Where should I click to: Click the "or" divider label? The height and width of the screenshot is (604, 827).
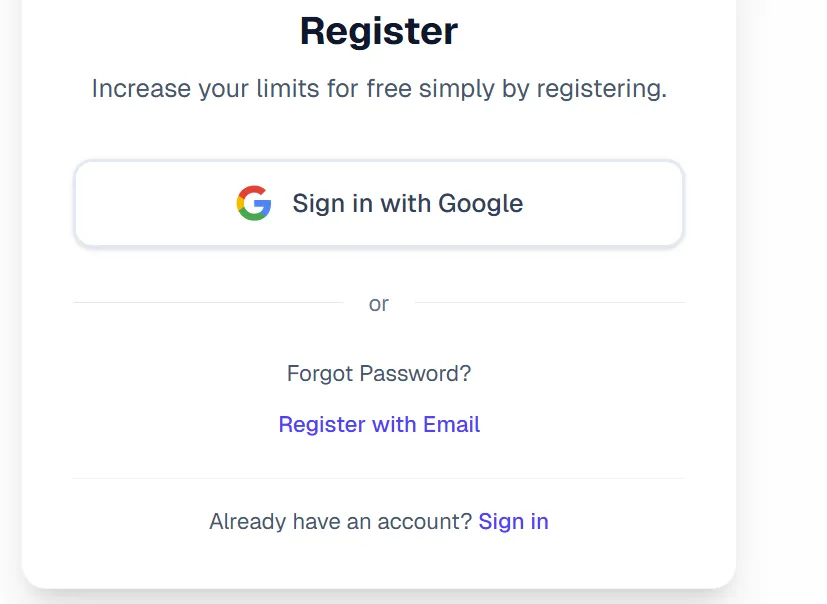coord(378,304)
